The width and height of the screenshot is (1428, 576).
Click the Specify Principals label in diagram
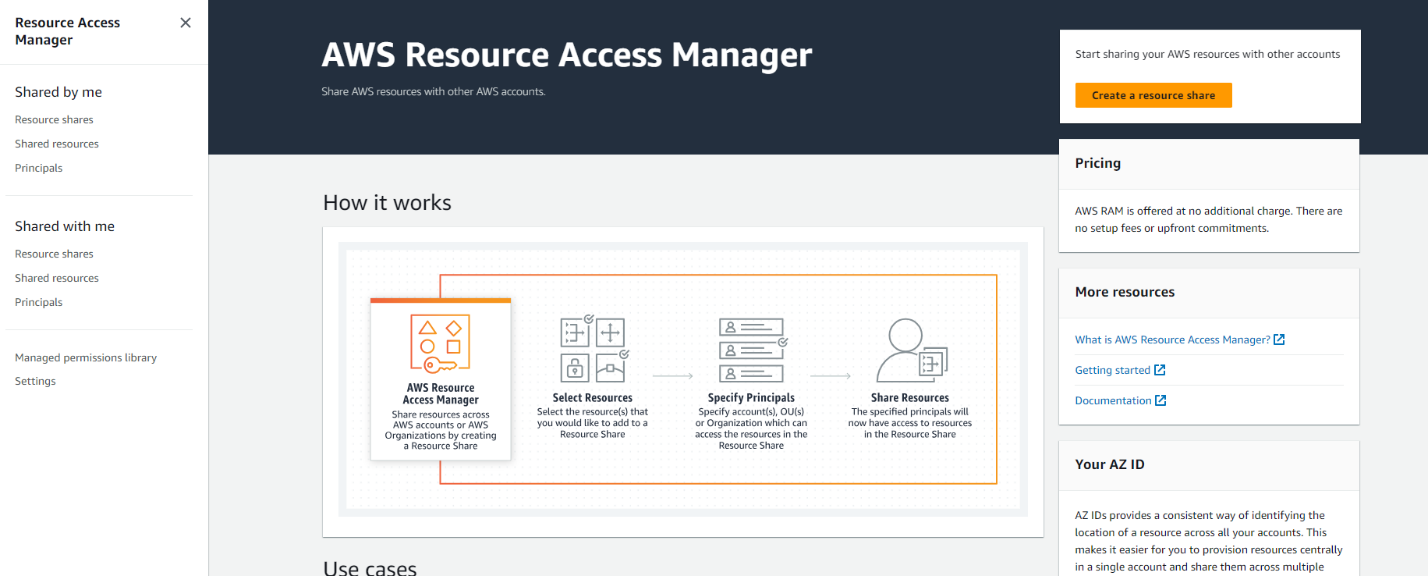click(x=751, y=398)
